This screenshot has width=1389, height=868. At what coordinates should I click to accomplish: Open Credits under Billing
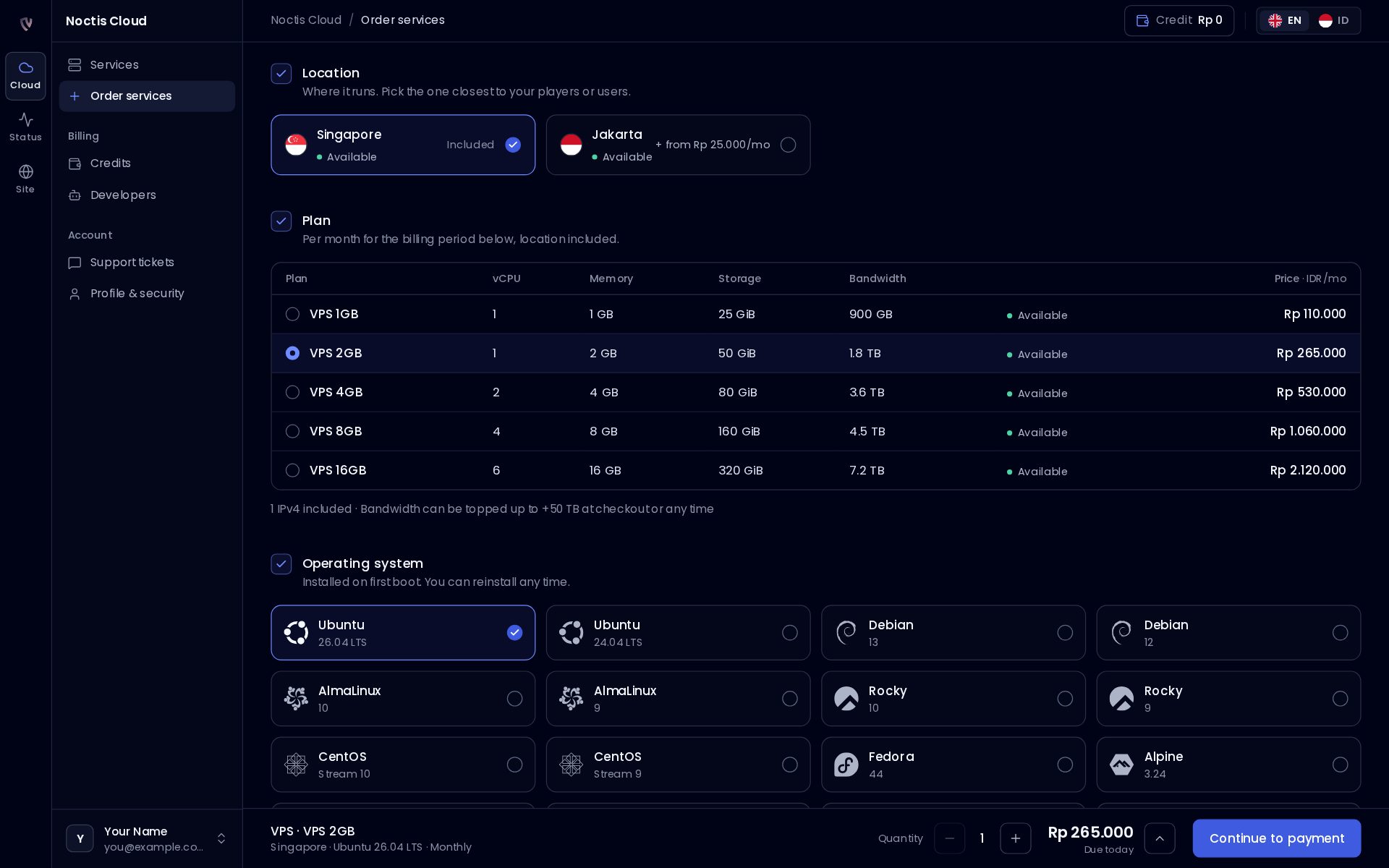click(x=147, y=163)
